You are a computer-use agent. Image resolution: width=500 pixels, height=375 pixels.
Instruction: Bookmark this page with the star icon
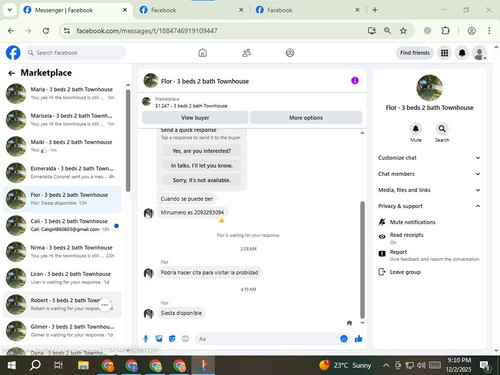(x=403, y=31)
